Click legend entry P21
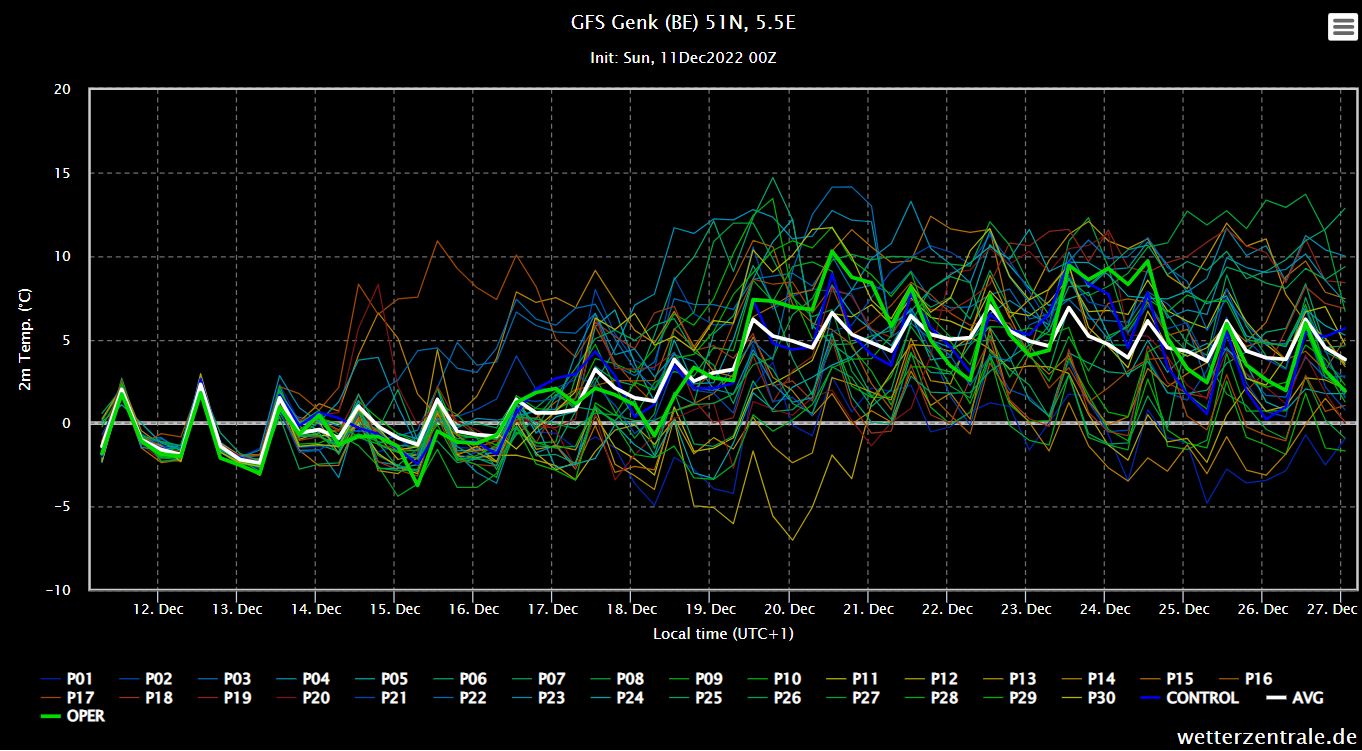 pos(382,698)
